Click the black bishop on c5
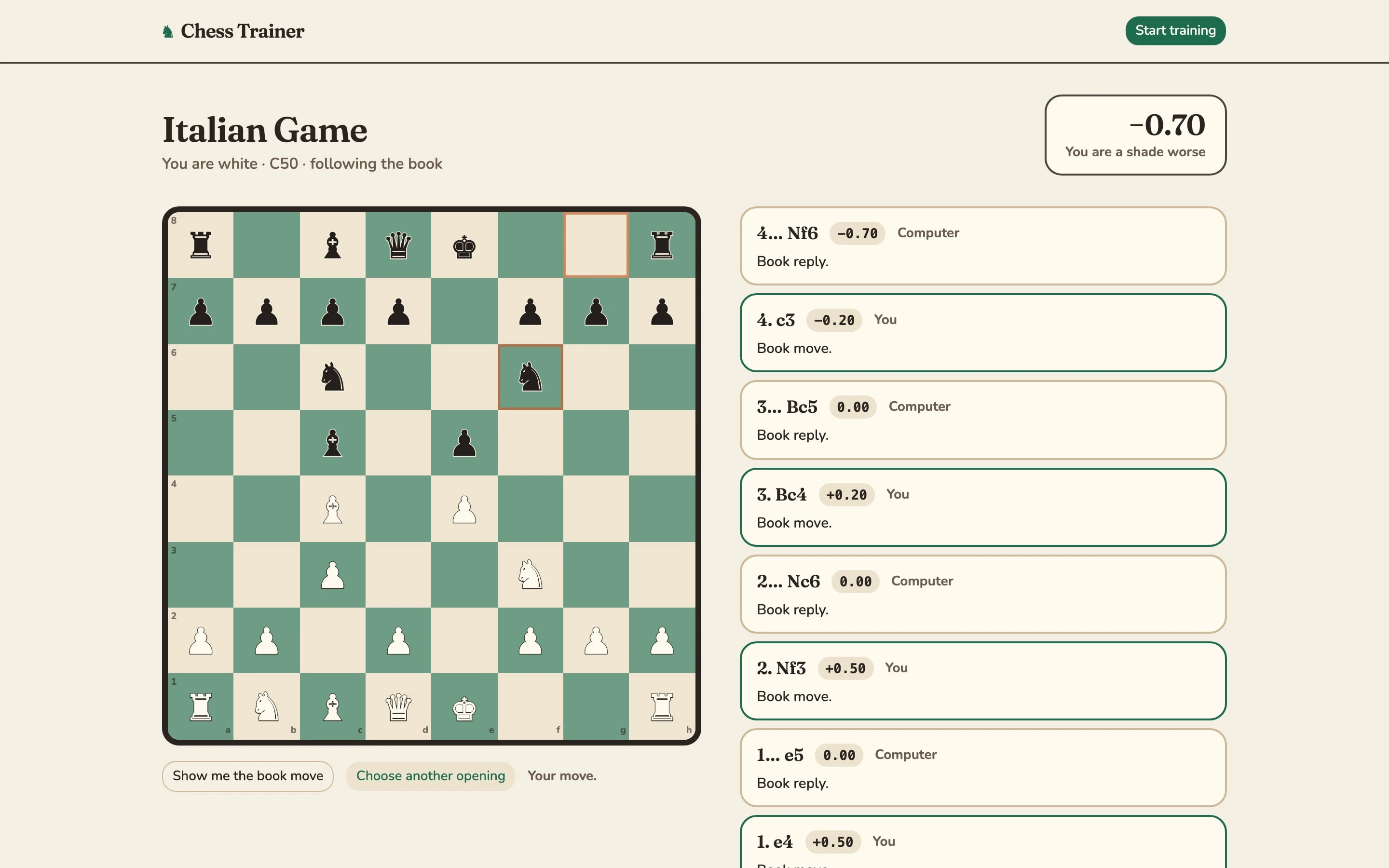Image resolution: width=1389 pixels, height=868 pixels. 332,443
